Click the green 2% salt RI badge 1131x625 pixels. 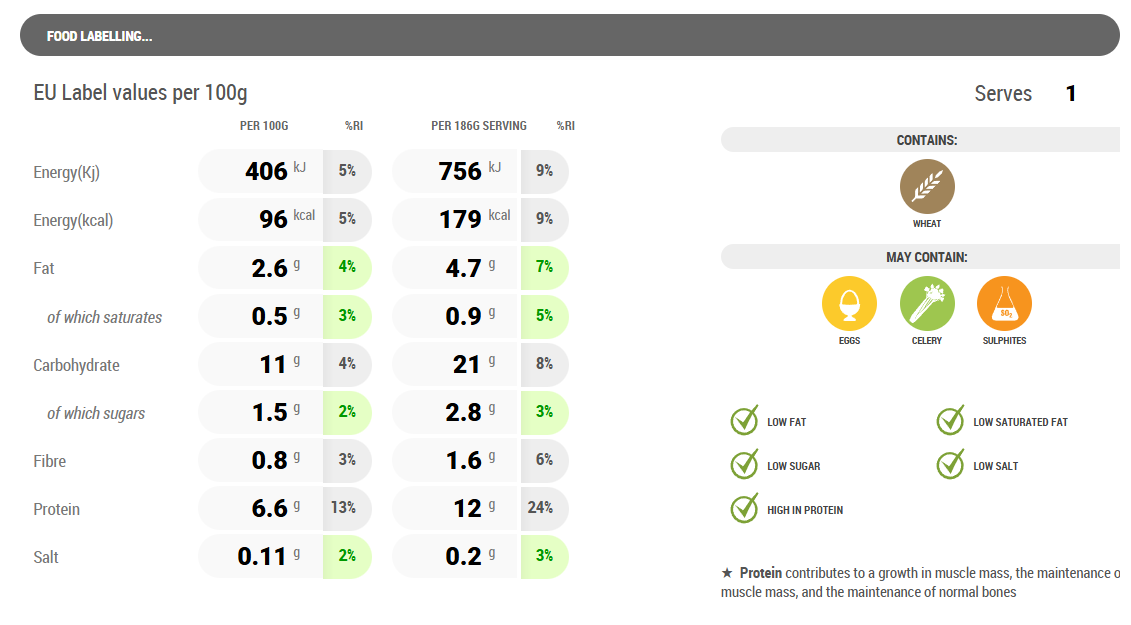[347, 556]
